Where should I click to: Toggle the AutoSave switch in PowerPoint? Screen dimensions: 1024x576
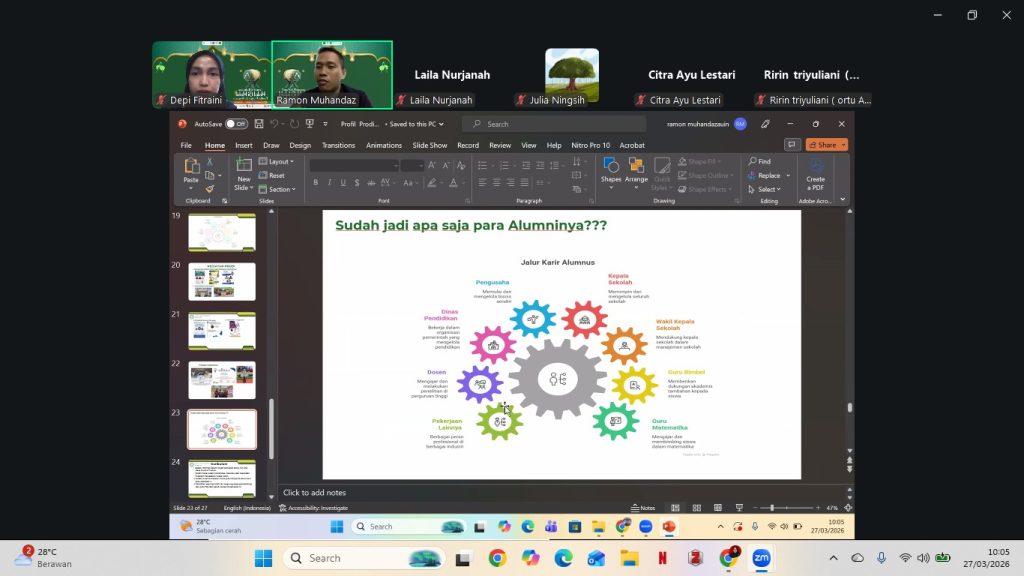(236, 124)
